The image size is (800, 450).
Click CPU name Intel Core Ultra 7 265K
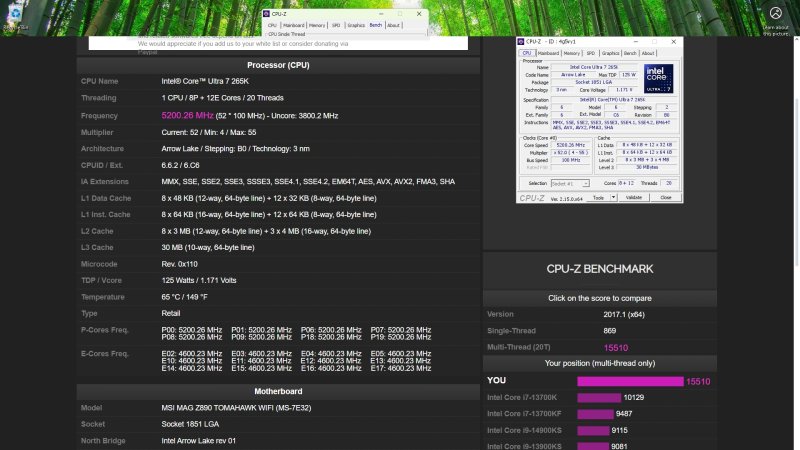(205, 81)
